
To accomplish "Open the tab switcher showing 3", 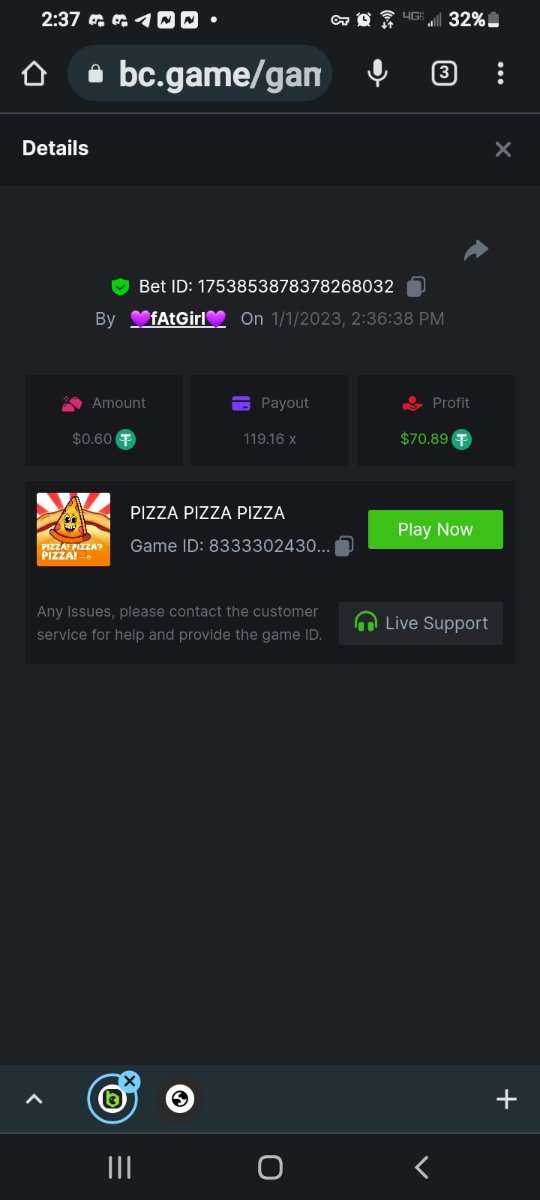I will (444, 73).
